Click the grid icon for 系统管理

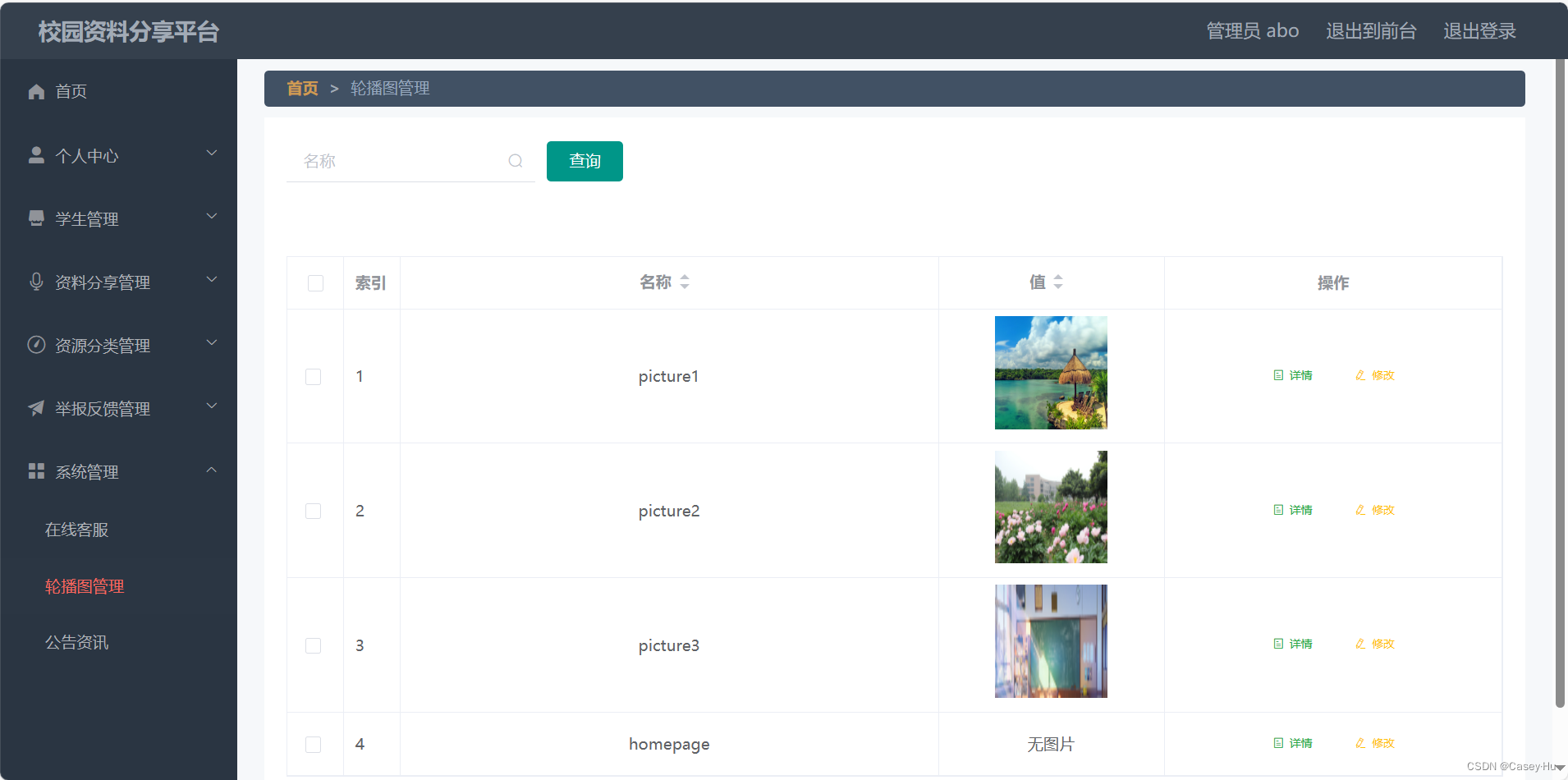[36, 471]
